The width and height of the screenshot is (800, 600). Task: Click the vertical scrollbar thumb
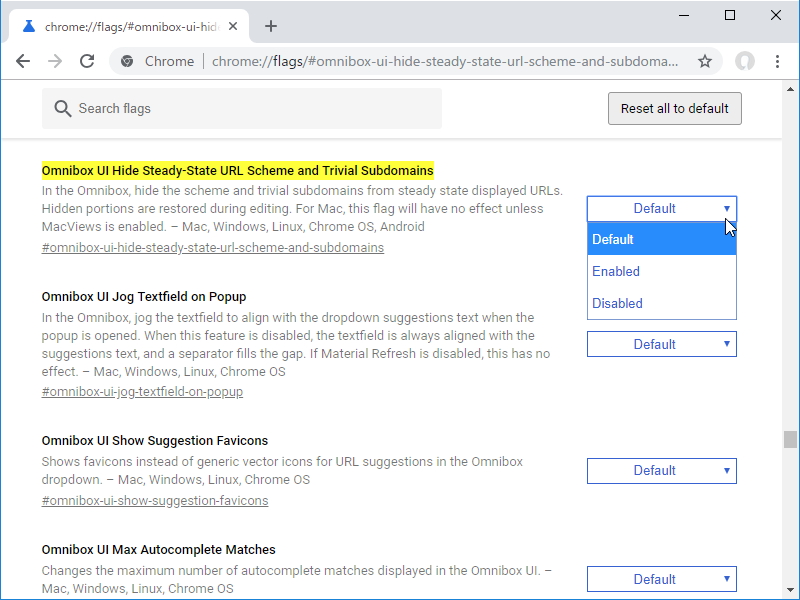click(791, 440)
